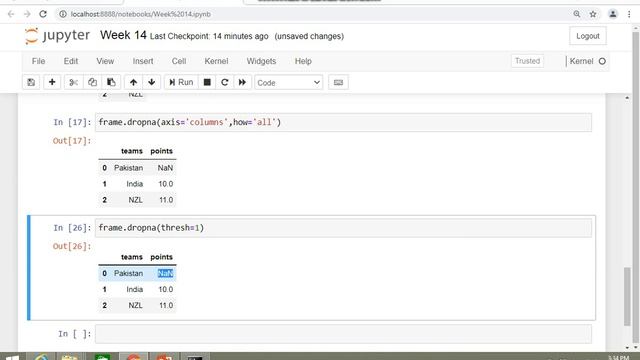Open the browser profile icon
Screen dimensions: 640x360
(x=613, y=14)
